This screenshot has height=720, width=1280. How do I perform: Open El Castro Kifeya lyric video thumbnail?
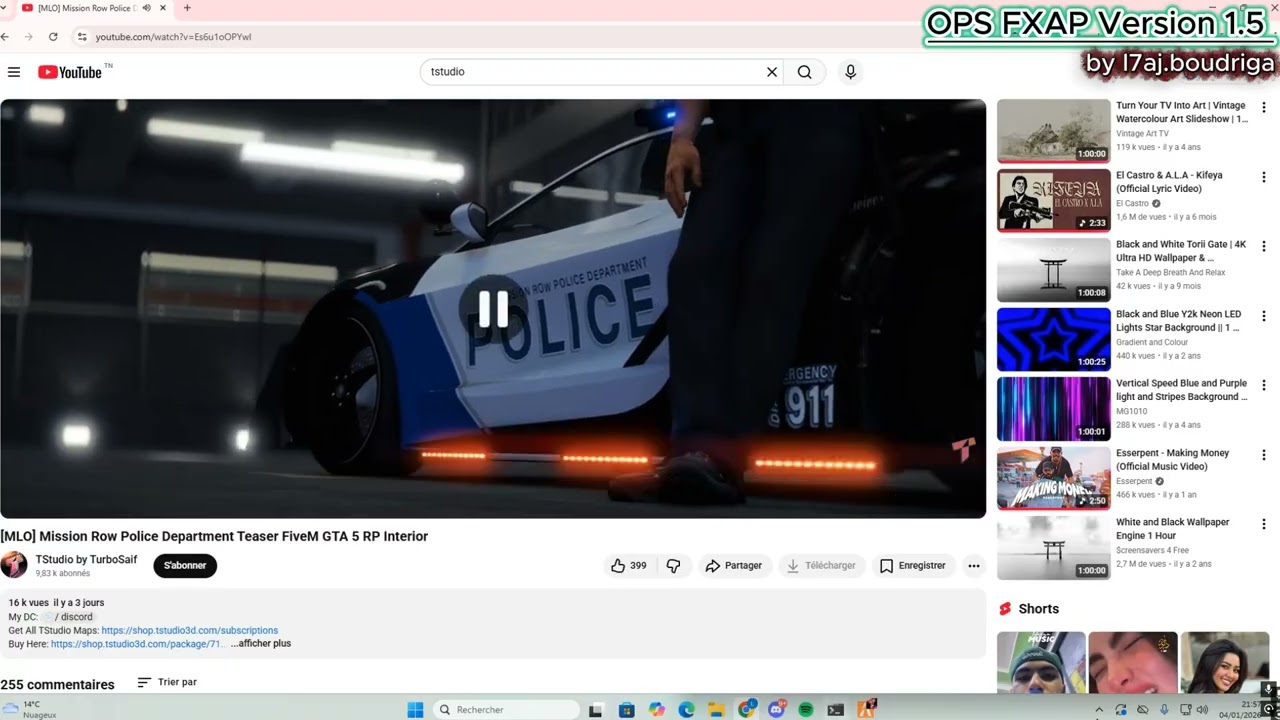[1054, 200]
